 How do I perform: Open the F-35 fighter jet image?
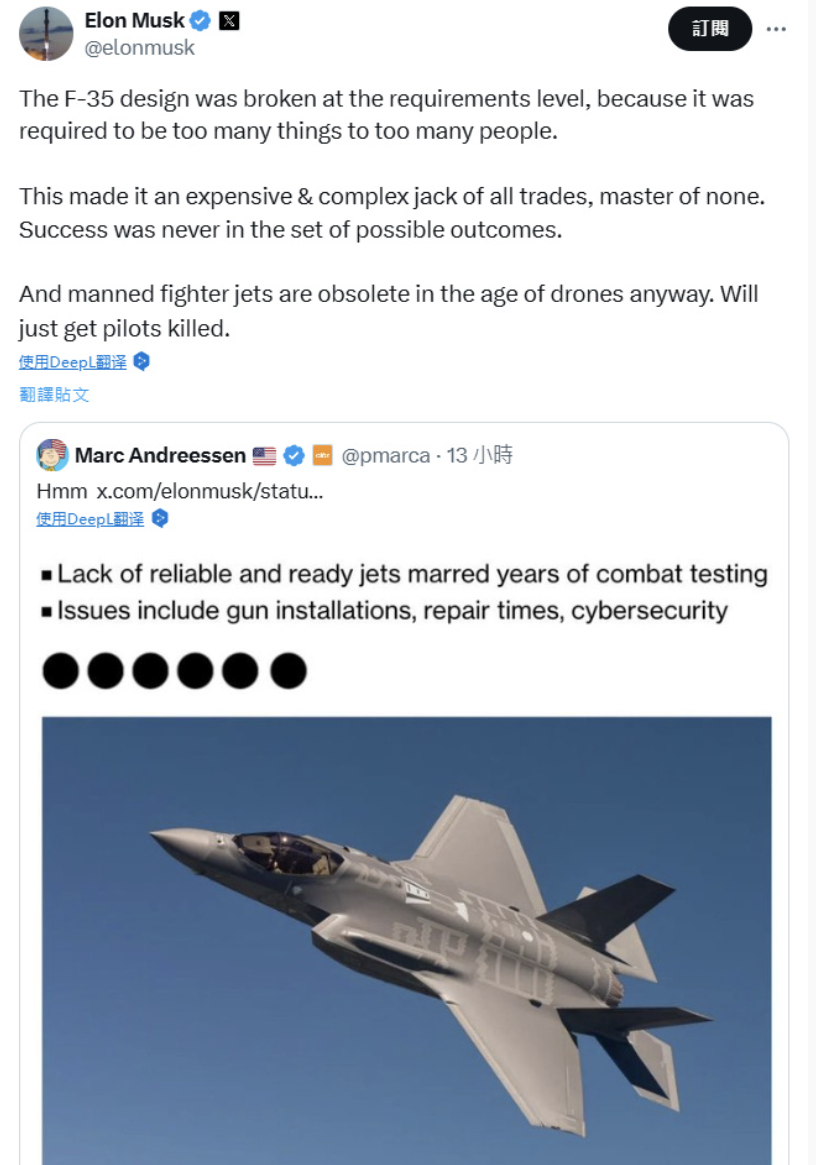(406, 938)
